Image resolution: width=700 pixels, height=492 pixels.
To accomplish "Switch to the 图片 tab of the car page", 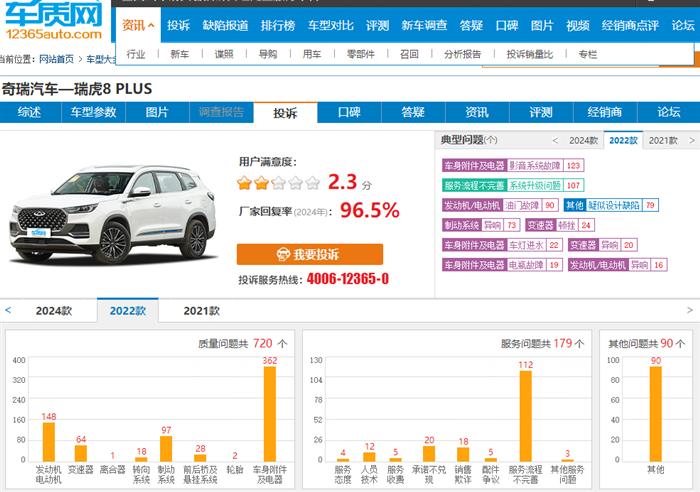I will tap(157, 112).
